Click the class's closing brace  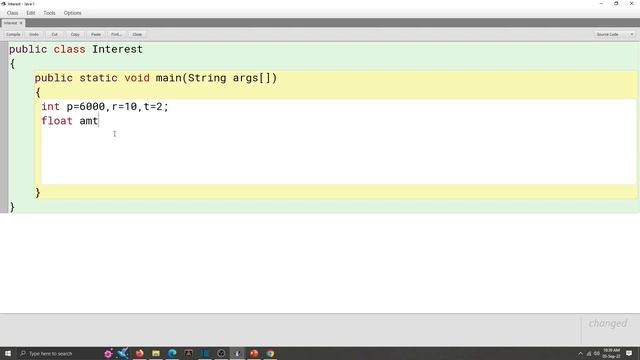tap(12, 207)
